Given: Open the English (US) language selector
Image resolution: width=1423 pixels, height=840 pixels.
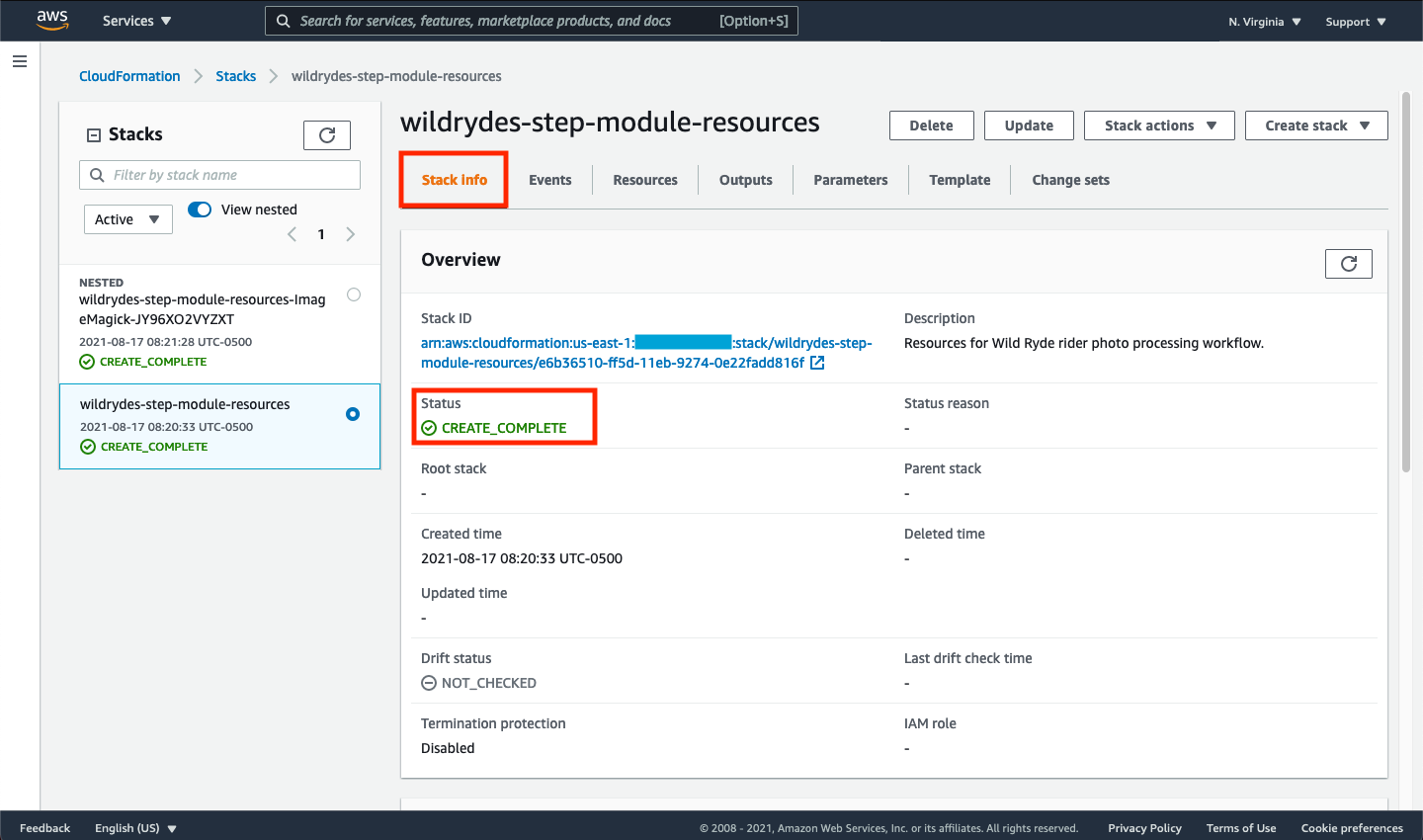Looking at the screenshot, I should pos(135,828).
